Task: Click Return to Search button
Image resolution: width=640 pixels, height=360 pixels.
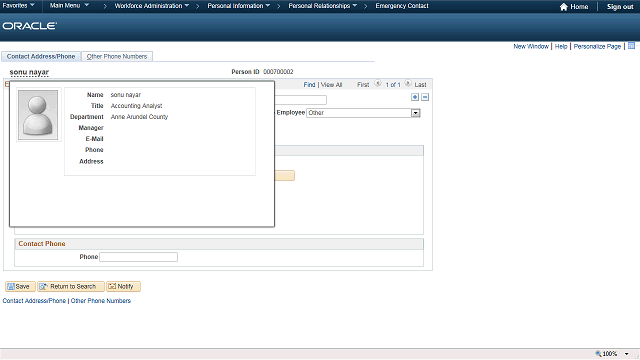Action: click(71, 287)
